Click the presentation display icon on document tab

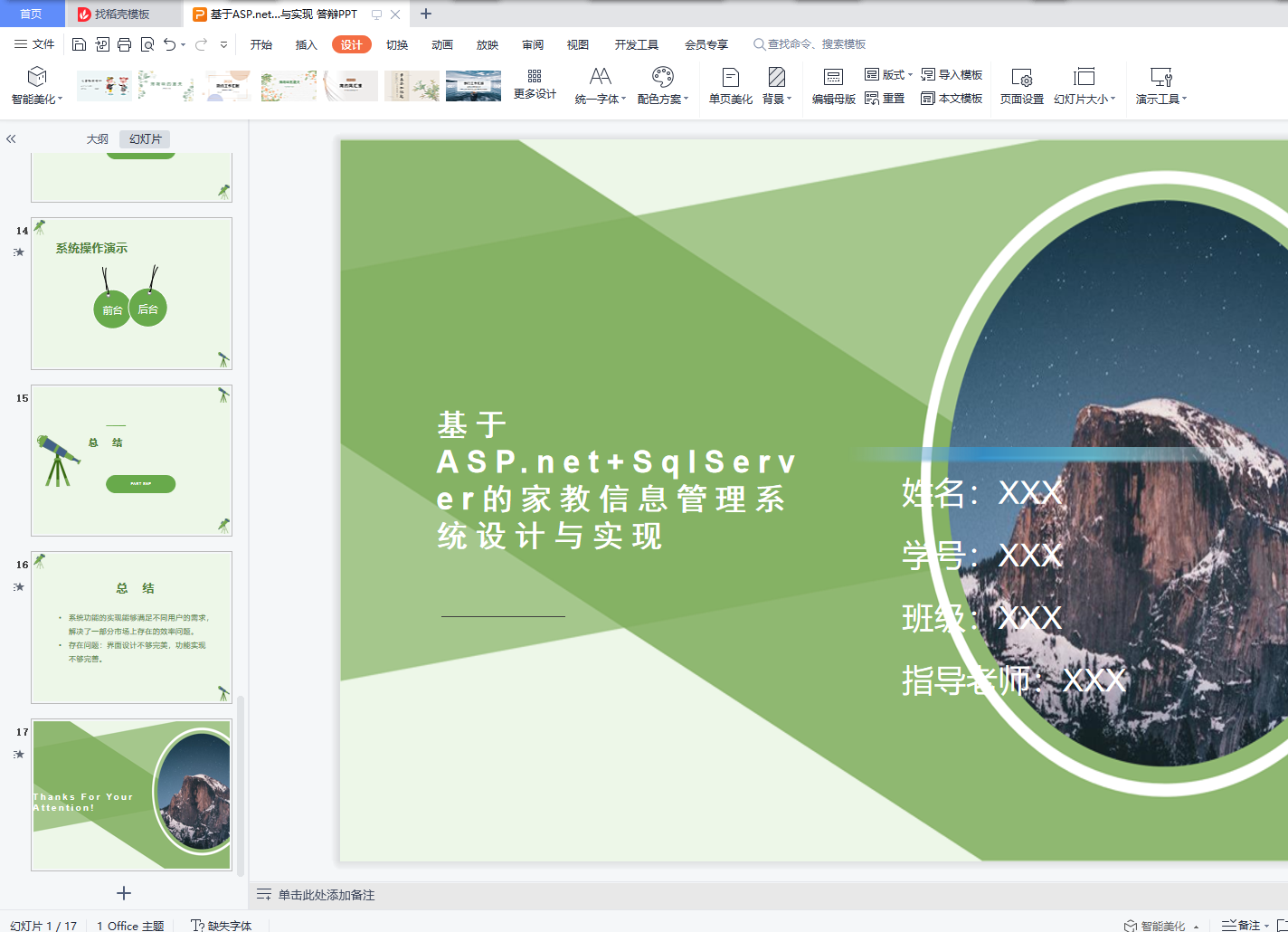click(x=377, y=14)
